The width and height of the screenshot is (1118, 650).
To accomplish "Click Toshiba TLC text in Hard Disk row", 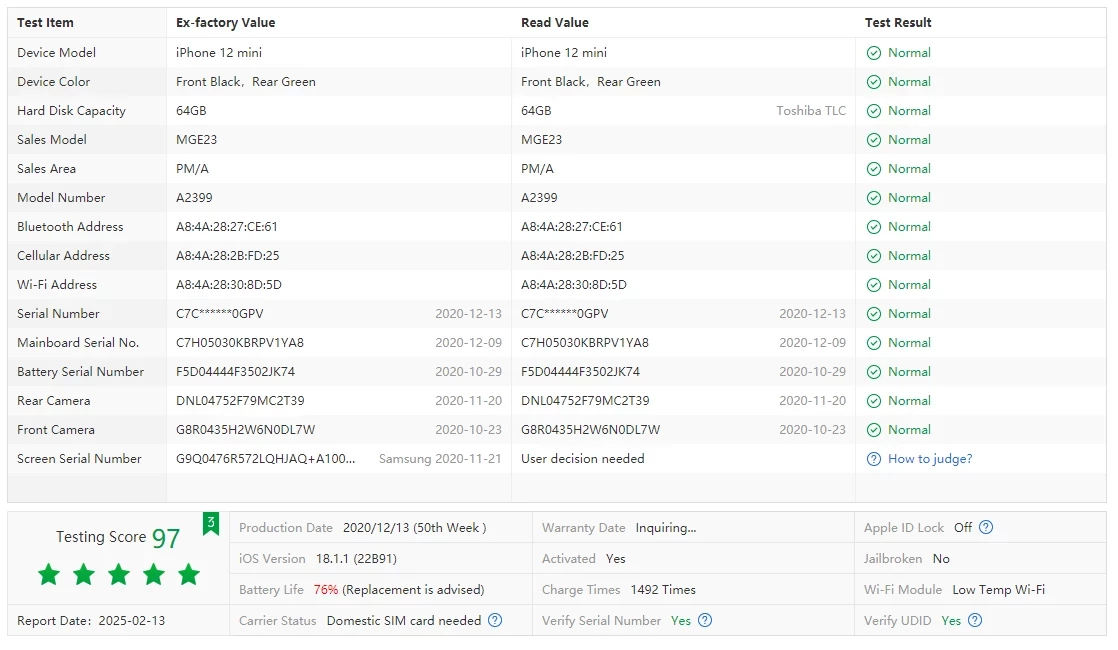I will coord(811,110).
